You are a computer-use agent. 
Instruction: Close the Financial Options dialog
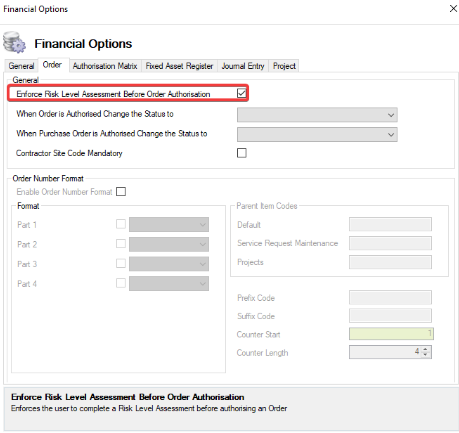tap(453, 9)
